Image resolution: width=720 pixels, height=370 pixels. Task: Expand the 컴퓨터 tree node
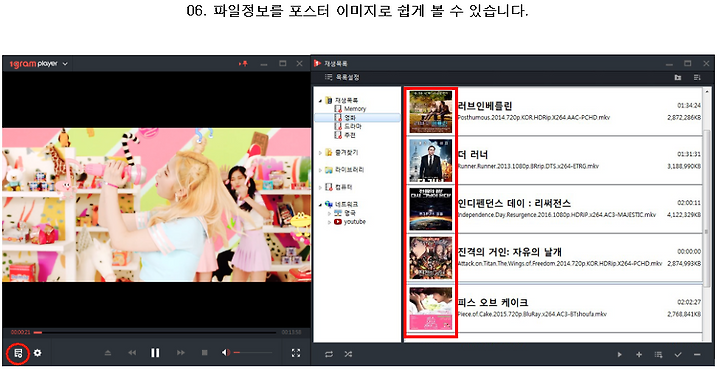point(321,187)
